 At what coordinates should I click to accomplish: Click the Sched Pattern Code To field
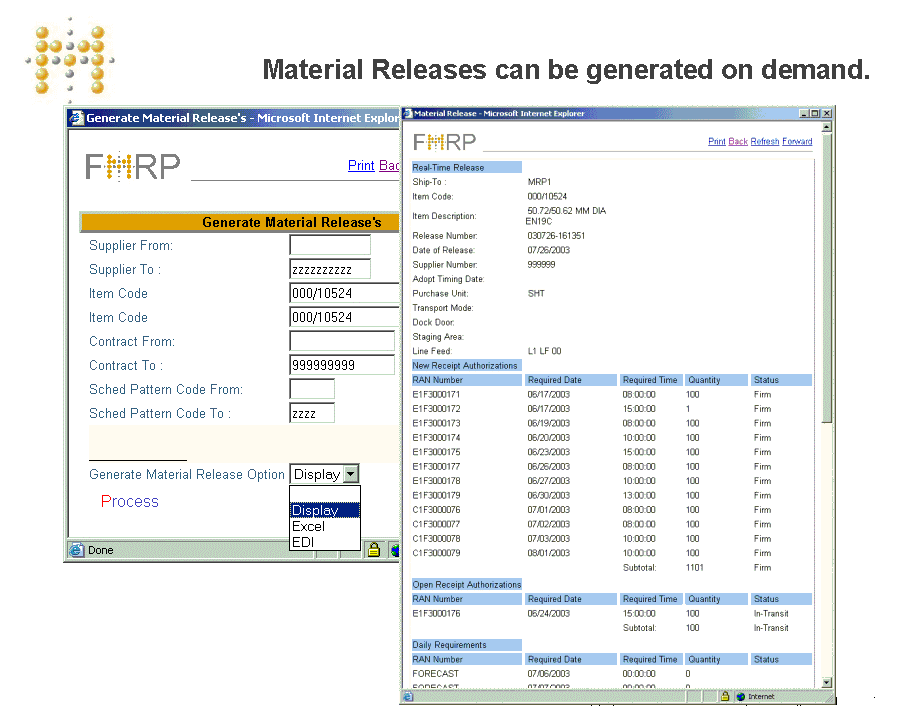(x=312, y=413)
